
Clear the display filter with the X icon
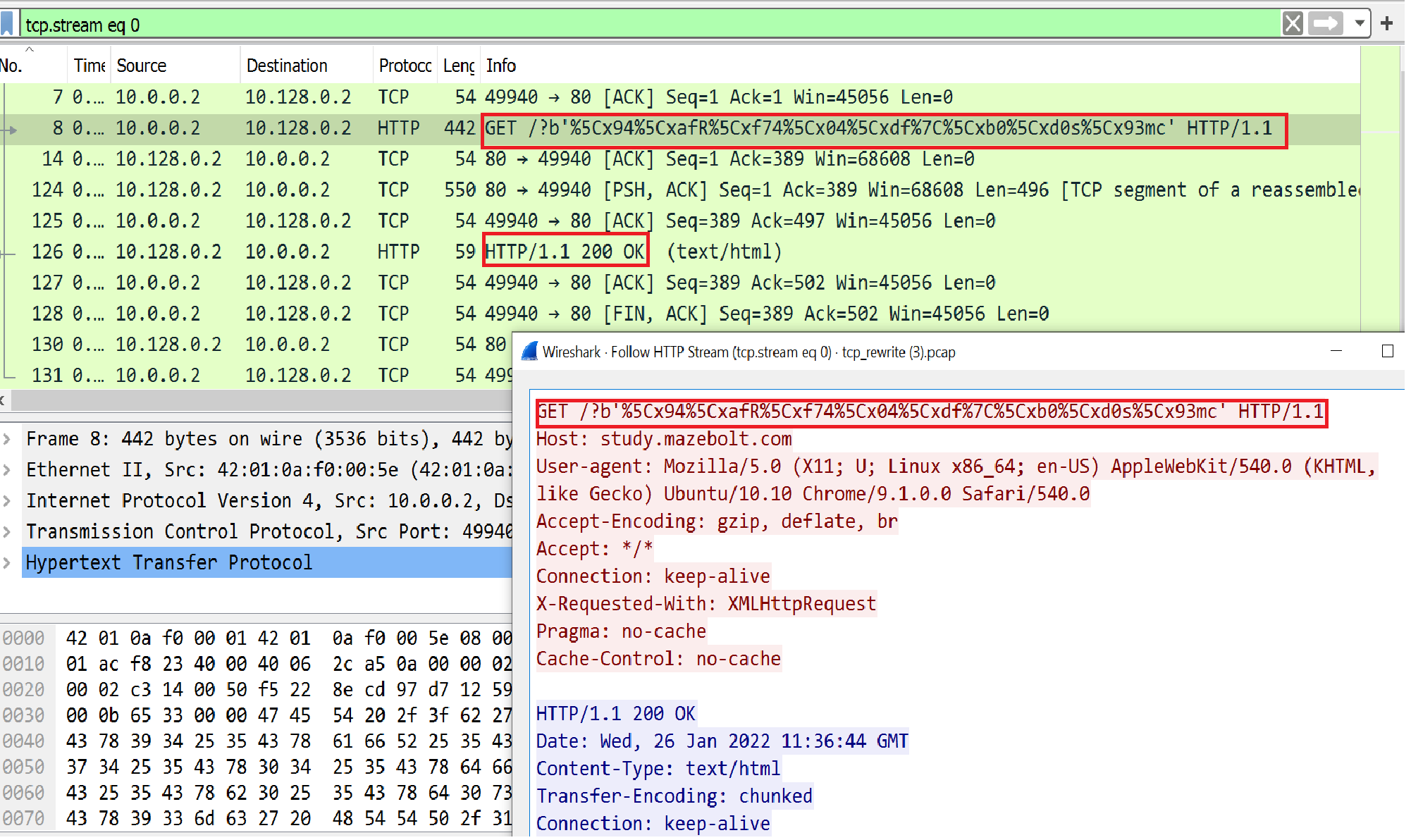point(1293,24)
